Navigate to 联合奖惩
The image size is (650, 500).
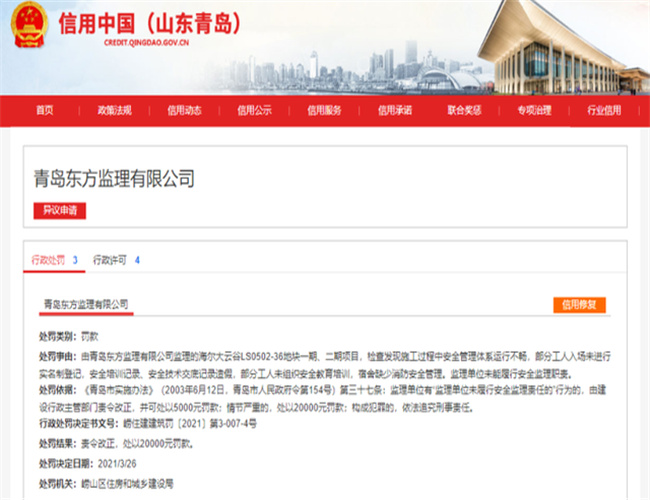coord(464,110)
